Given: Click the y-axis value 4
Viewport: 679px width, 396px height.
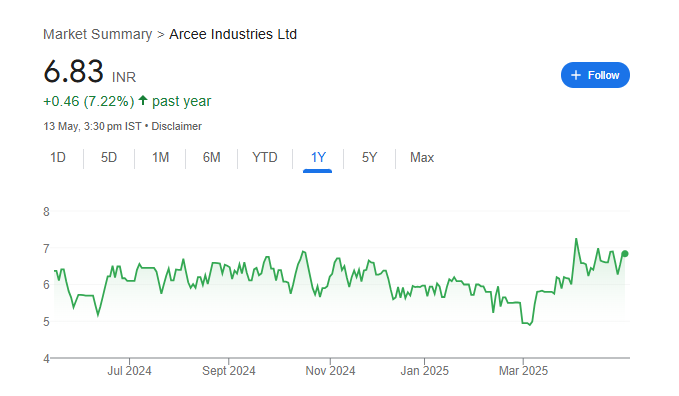Looking at the screenshot, I should (x=46, y=359).
